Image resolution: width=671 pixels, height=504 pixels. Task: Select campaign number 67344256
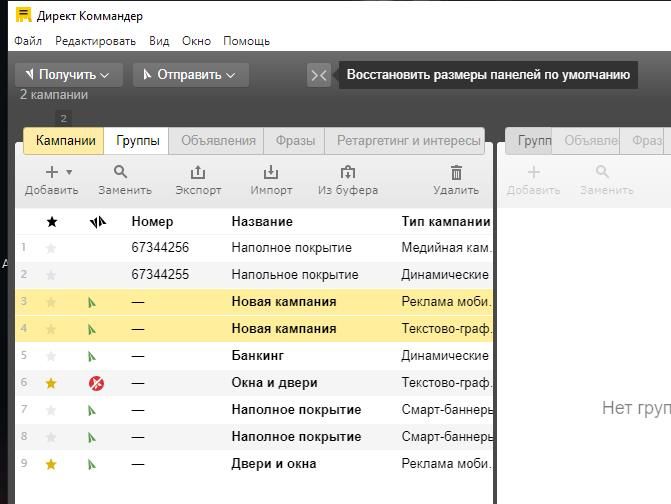pos(160,248)
